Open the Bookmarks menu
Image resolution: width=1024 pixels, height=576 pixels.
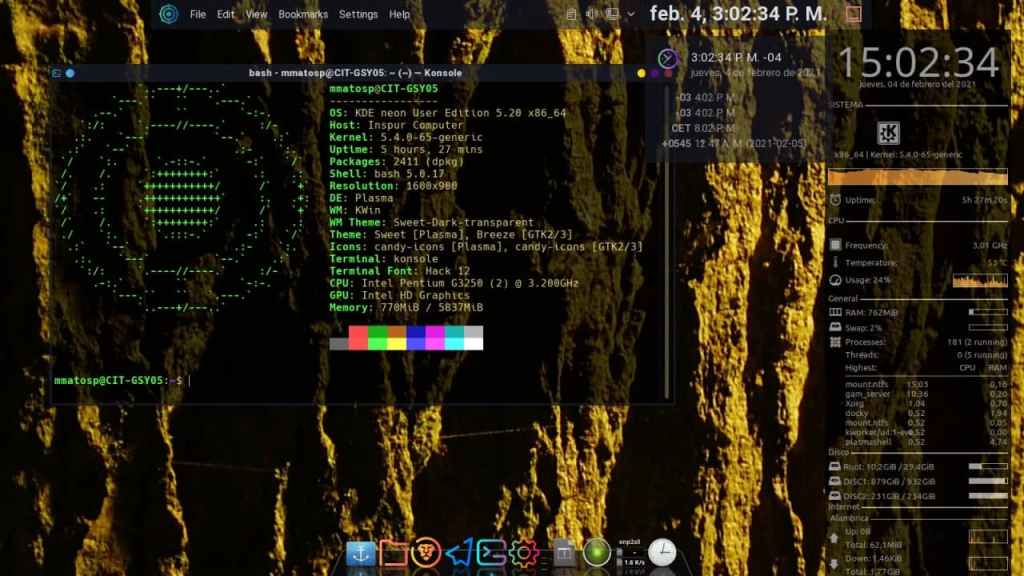(303, 14)
